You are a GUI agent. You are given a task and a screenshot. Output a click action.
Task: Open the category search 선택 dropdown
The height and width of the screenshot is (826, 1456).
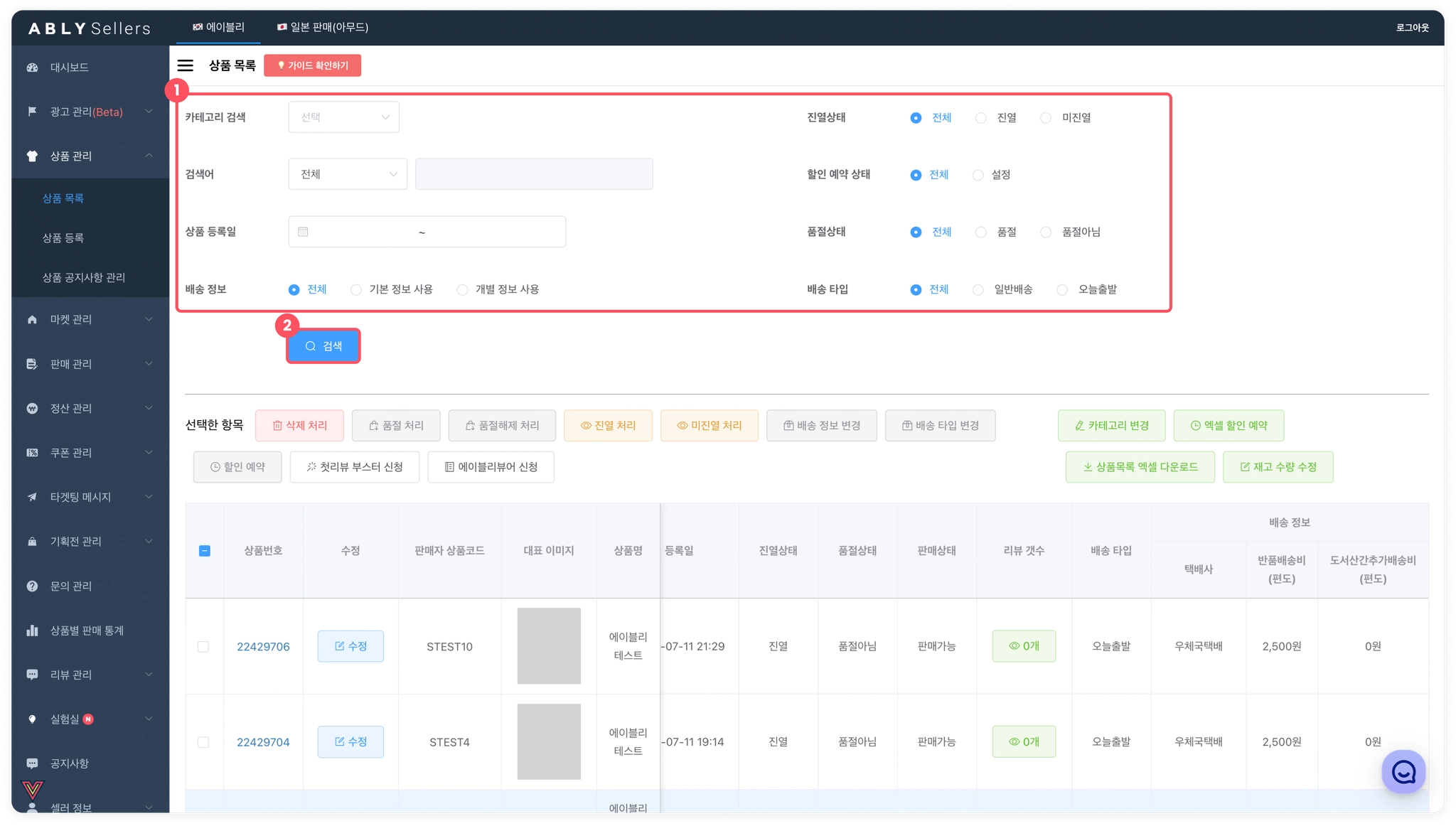pos(343,117)
